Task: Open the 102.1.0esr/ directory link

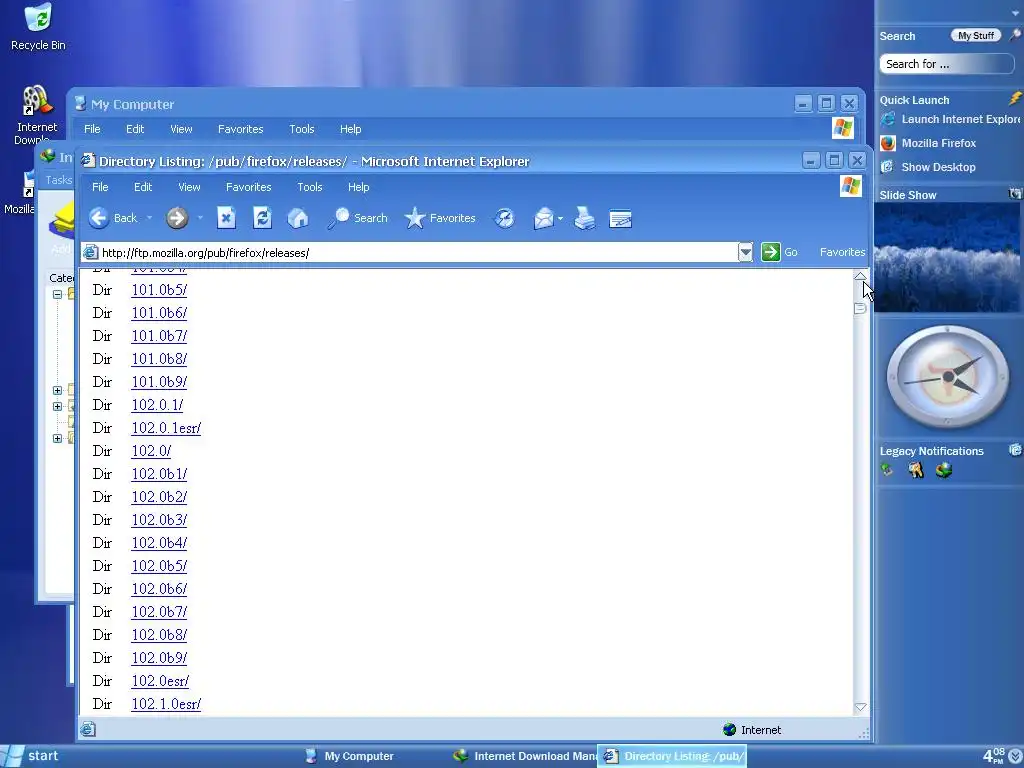Action: pyautogui.click(x=166, y=703)
